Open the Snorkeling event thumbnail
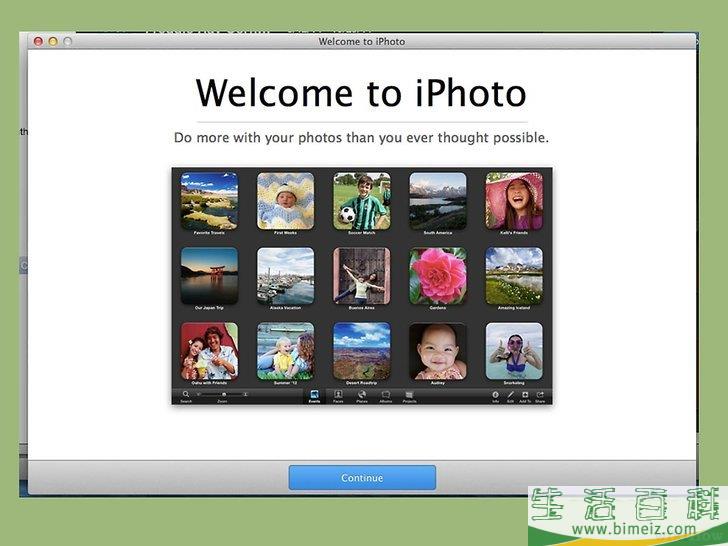This screenshot has height=546, width=728. 514,351
